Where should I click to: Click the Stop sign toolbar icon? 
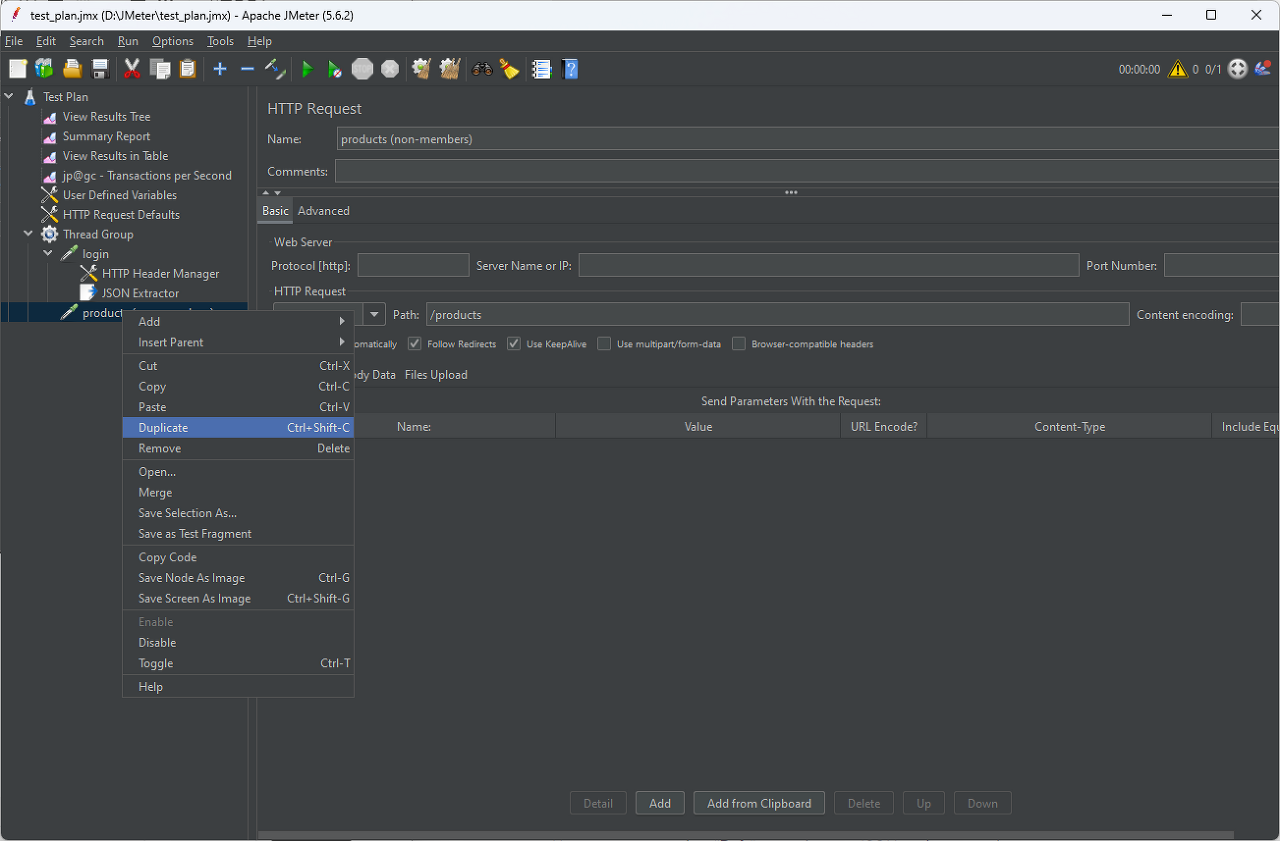click(x=362, y=69)
